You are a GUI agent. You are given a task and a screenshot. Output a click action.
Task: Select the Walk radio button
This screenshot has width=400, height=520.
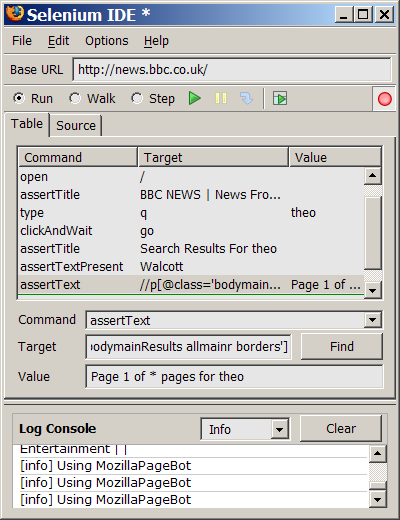pos(75,98)
